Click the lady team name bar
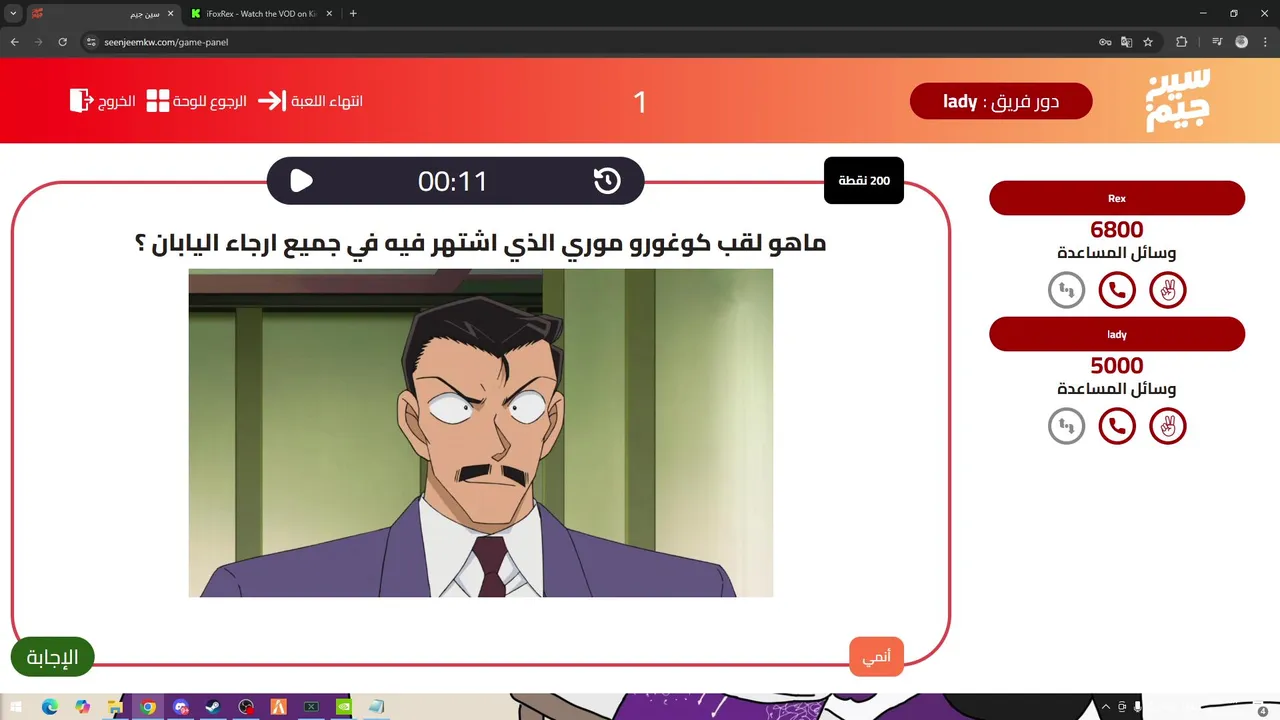The image size is (1280, 720). click(1117, 334)
